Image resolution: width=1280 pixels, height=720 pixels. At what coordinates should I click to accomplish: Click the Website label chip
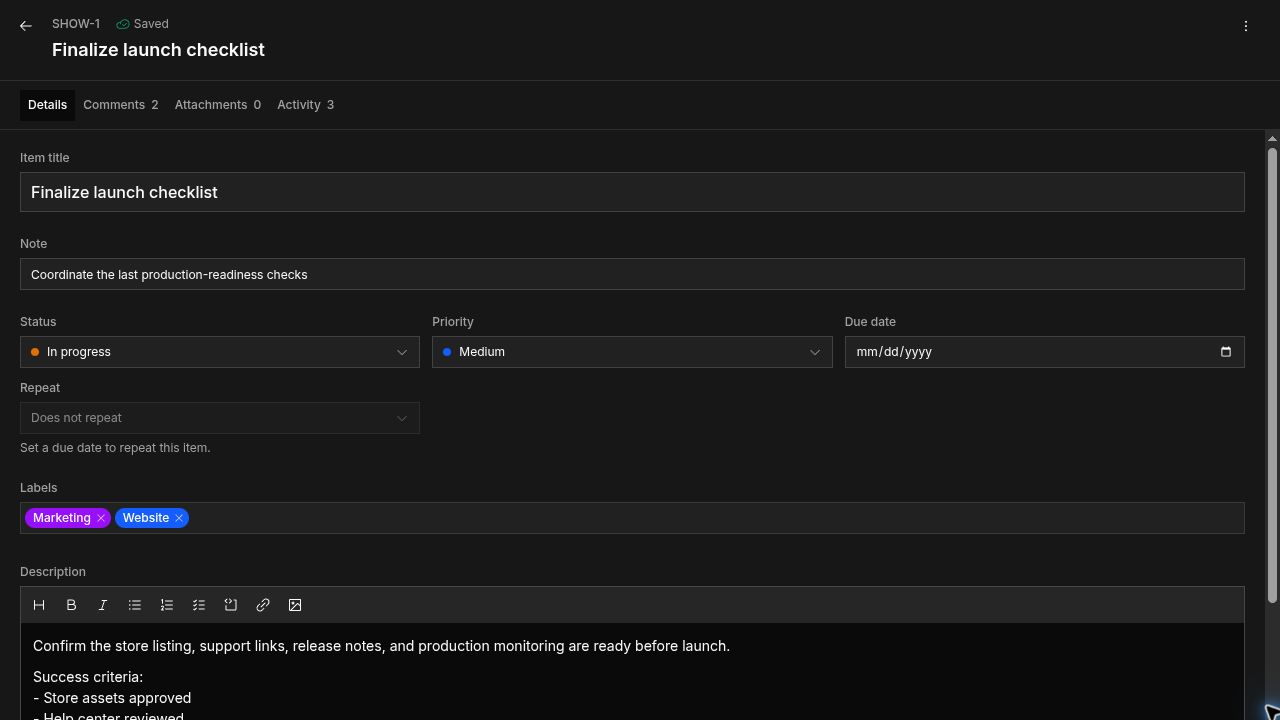point(146,518)
